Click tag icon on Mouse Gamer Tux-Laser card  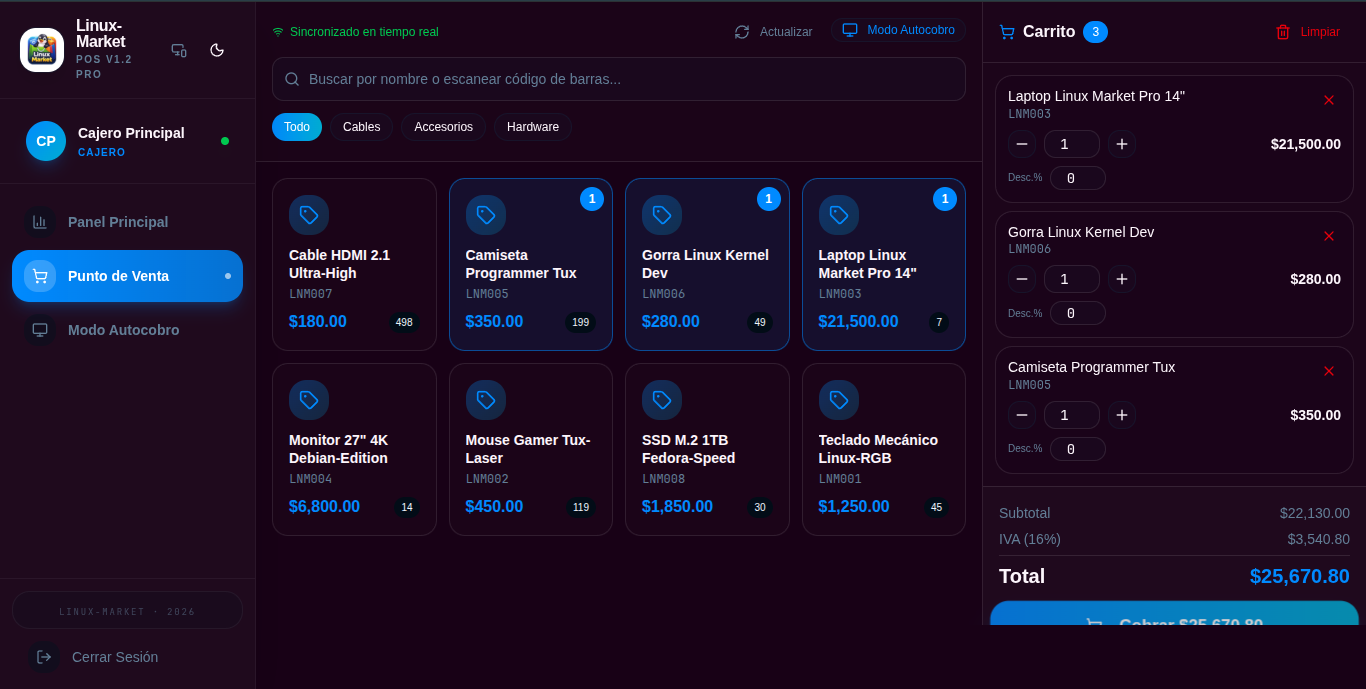coord(486,400)
